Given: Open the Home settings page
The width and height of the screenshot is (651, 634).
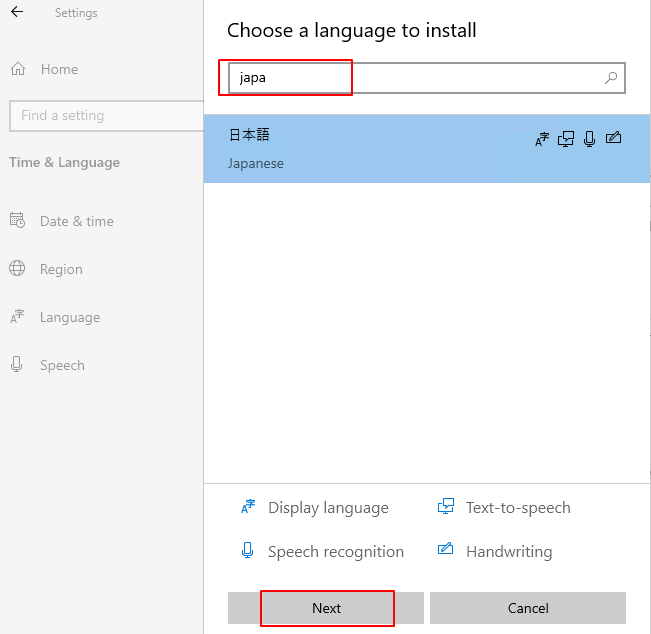Looking at the screenshot, I should (x=59, y=69).
